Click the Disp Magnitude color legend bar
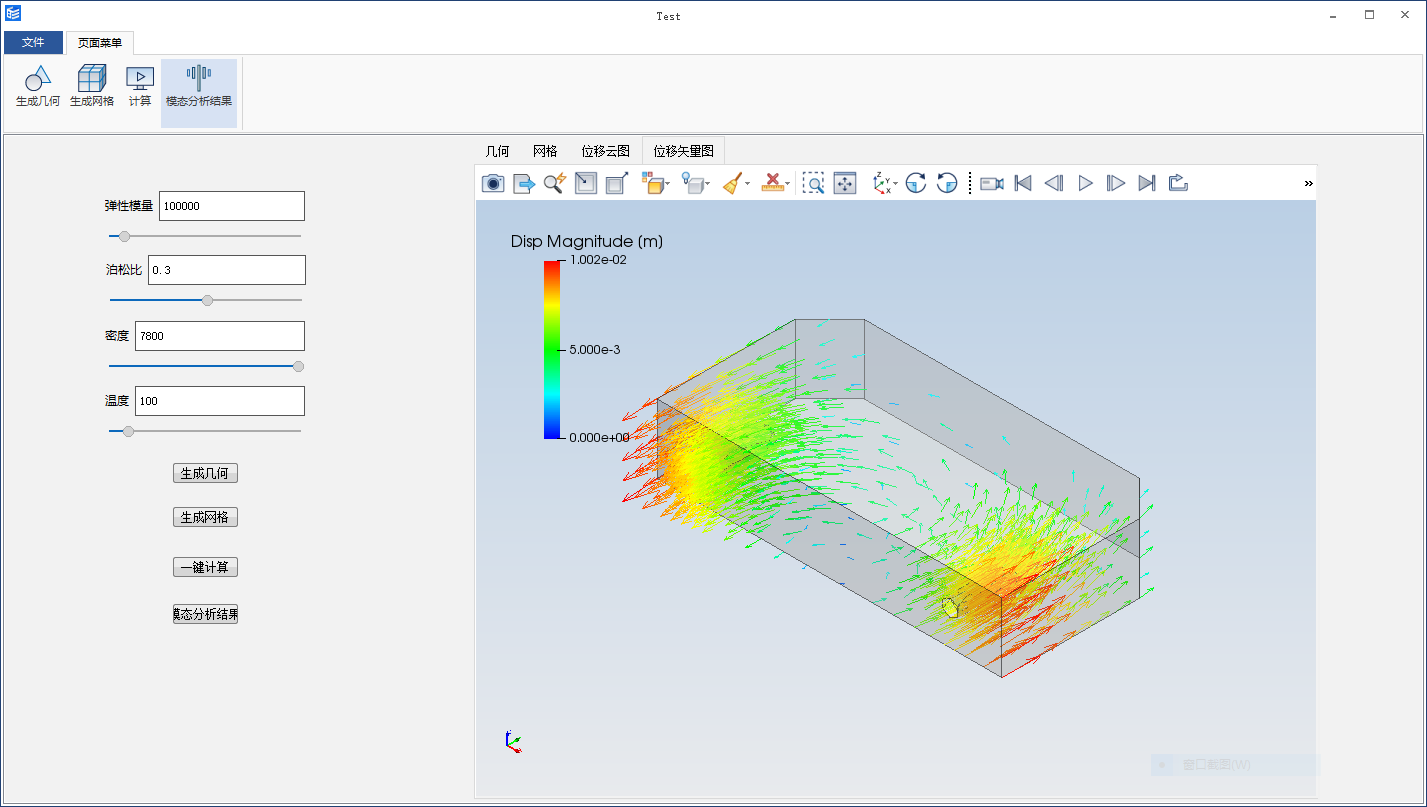This screenshot has height=807, width=1427. (x=552, y=349)
